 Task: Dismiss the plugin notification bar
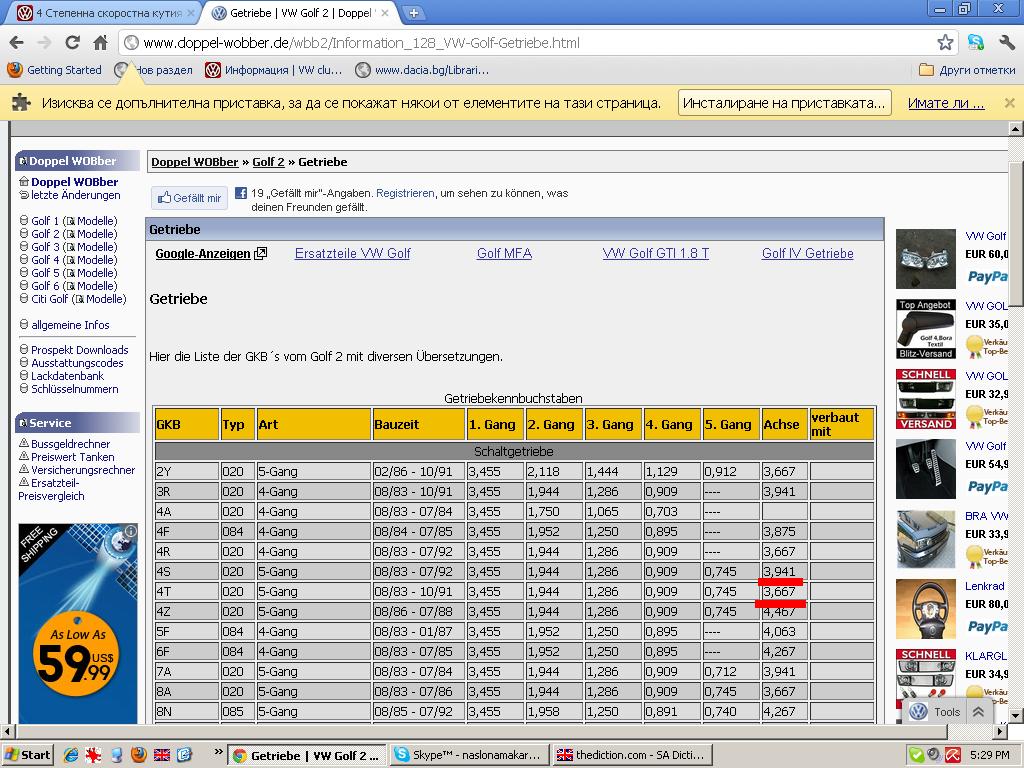(1009, 103)
